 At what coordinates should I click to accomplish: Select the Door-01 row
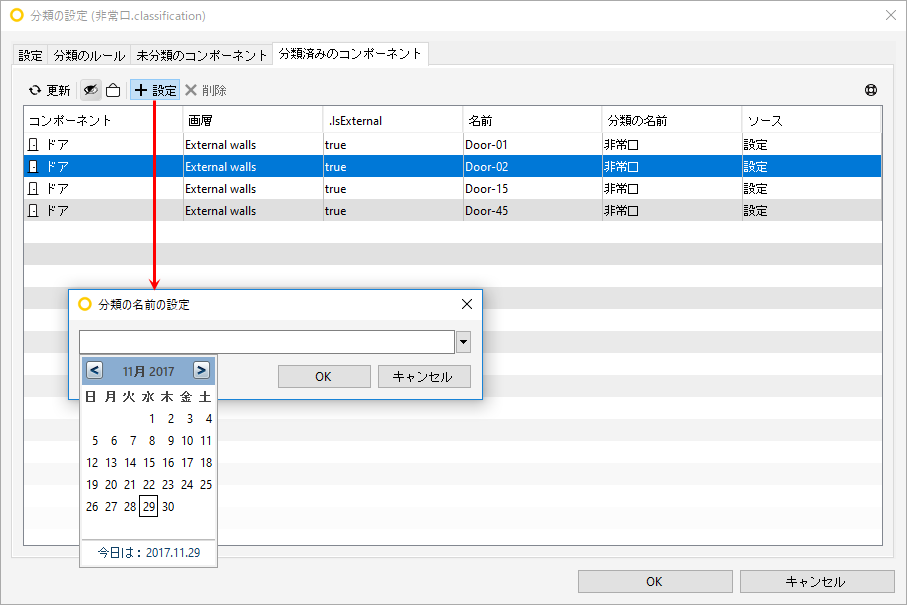point(453,145)
